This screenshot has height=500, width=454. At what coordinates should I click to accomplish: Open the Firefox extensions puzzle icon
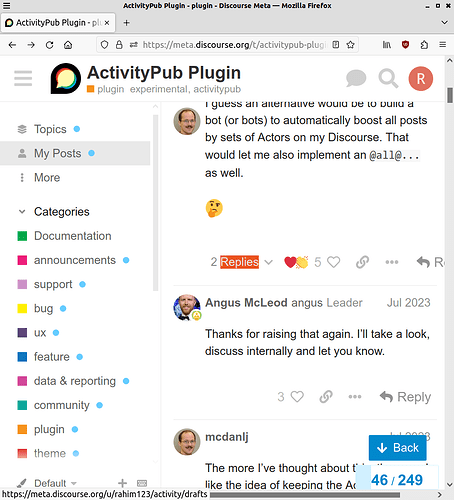point(424,45)
